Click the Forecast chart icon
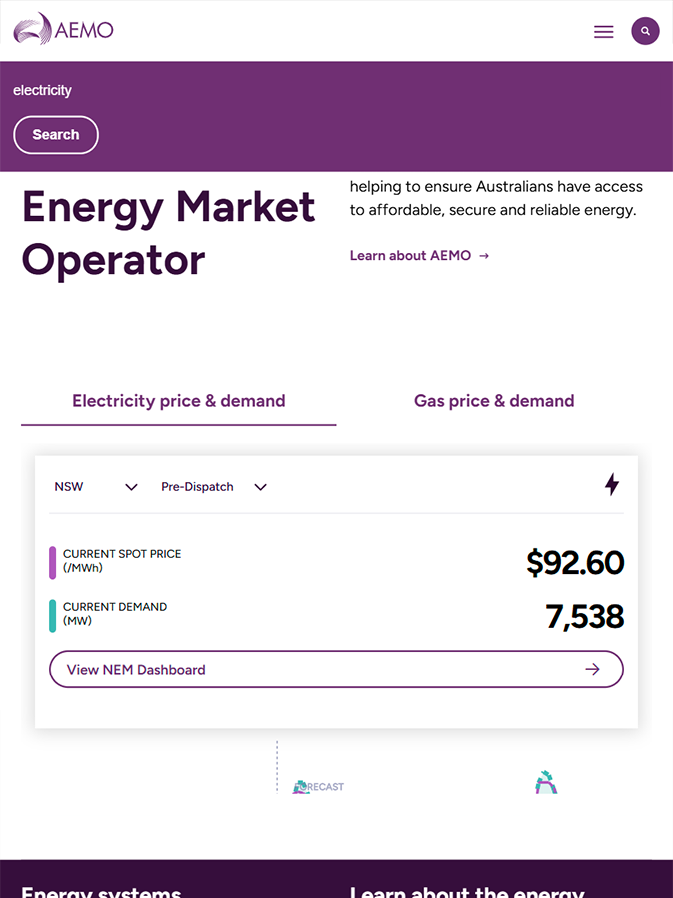673x898 pixels. [x=318, y=787]
